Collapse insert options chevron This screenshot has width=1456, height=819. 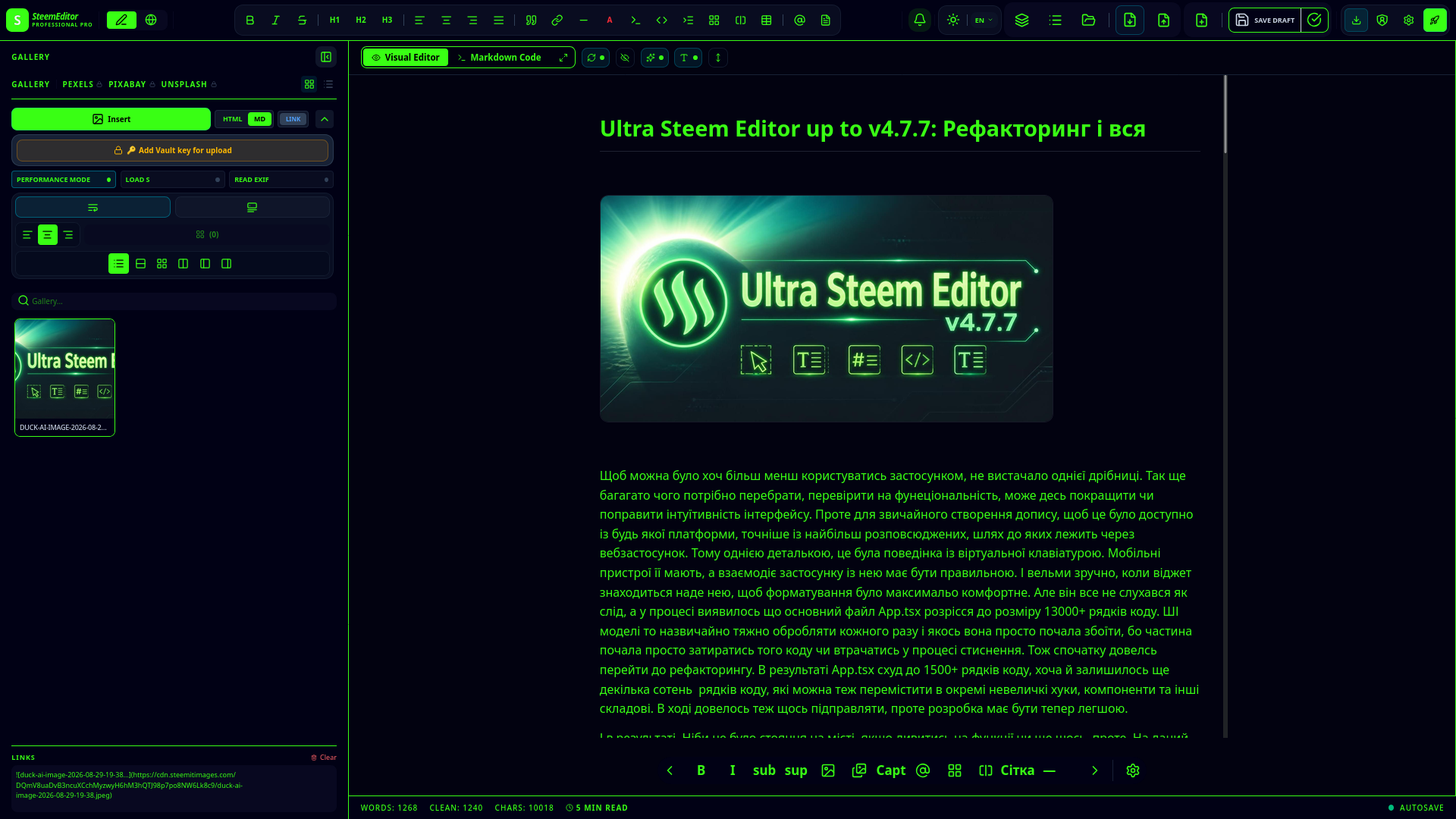tap(325, 119)
